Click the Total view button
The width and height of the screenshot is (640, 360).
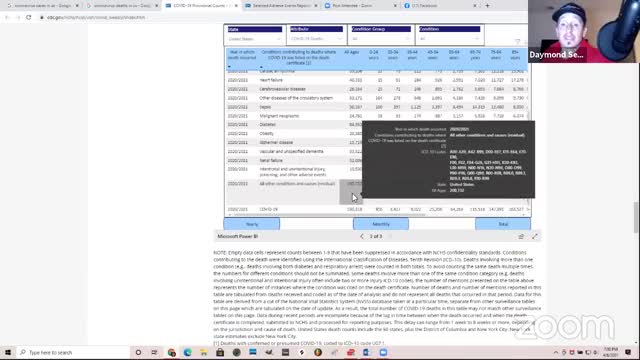pos(503,224)
